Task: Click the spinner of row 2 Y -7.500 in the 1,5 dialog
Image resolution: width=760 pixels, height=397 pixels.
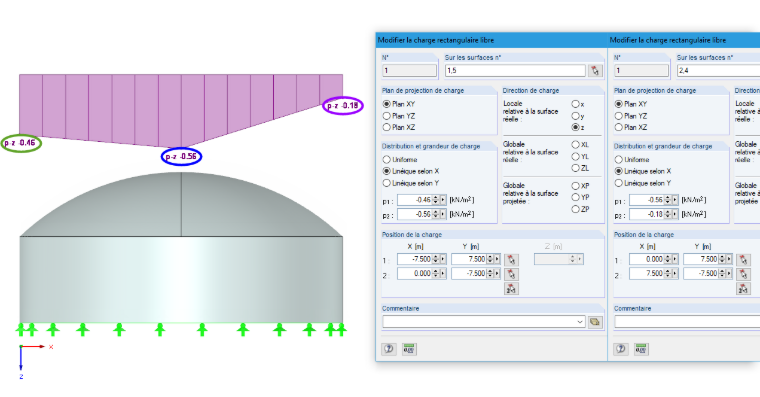Action: coord(490,274)
